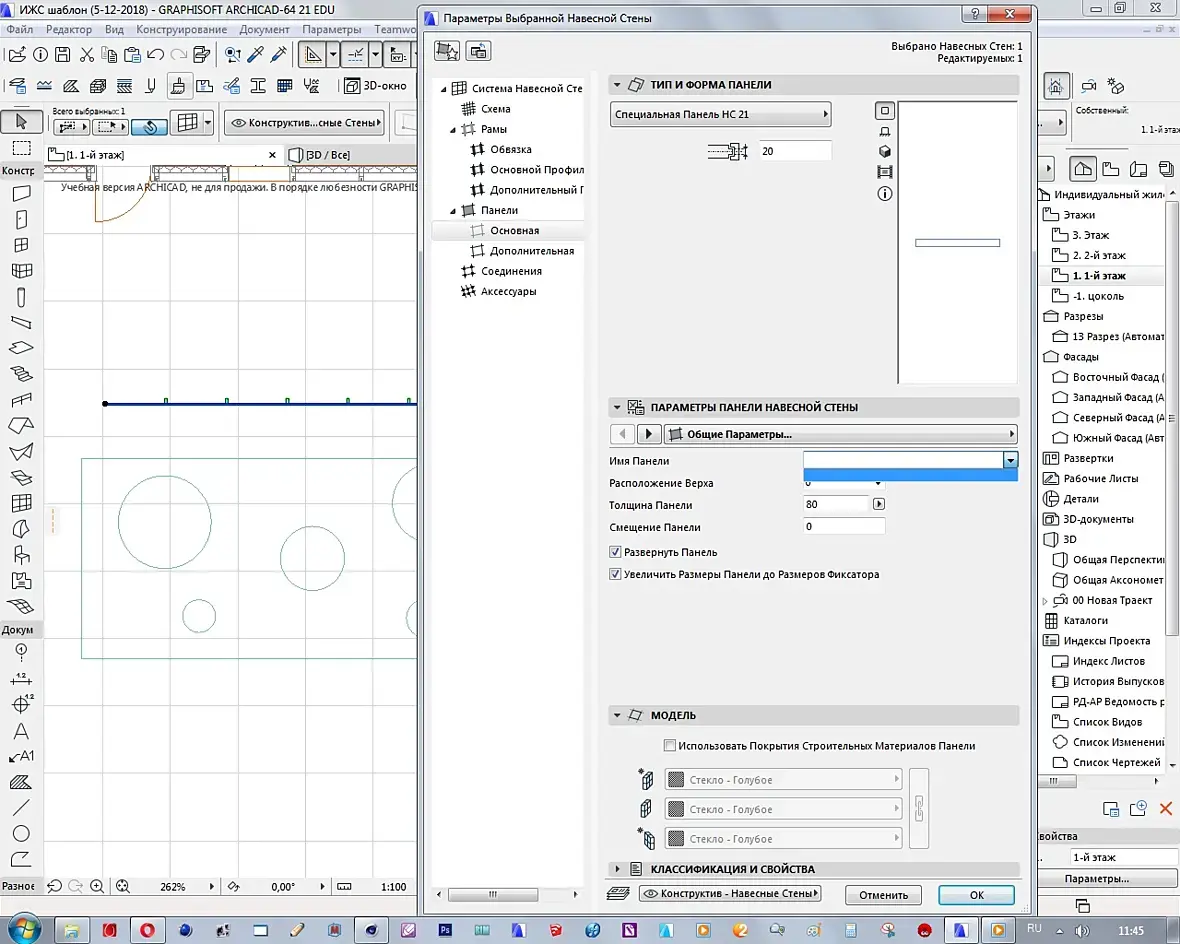Confirm dialog with OK button

tap(976, 895)
